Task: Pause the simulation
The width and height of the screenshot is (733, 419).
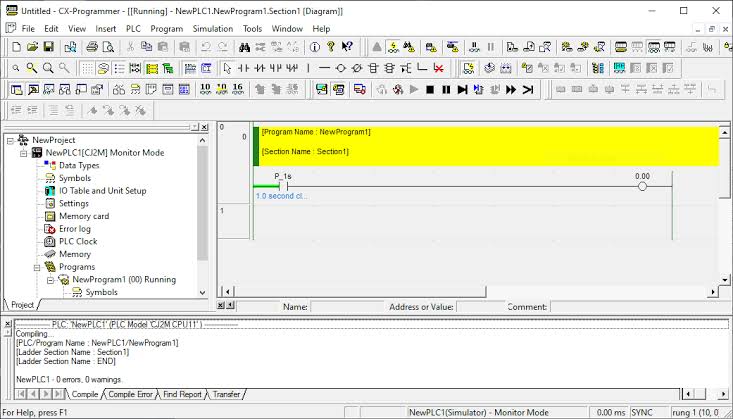Action: coord(446,89)
